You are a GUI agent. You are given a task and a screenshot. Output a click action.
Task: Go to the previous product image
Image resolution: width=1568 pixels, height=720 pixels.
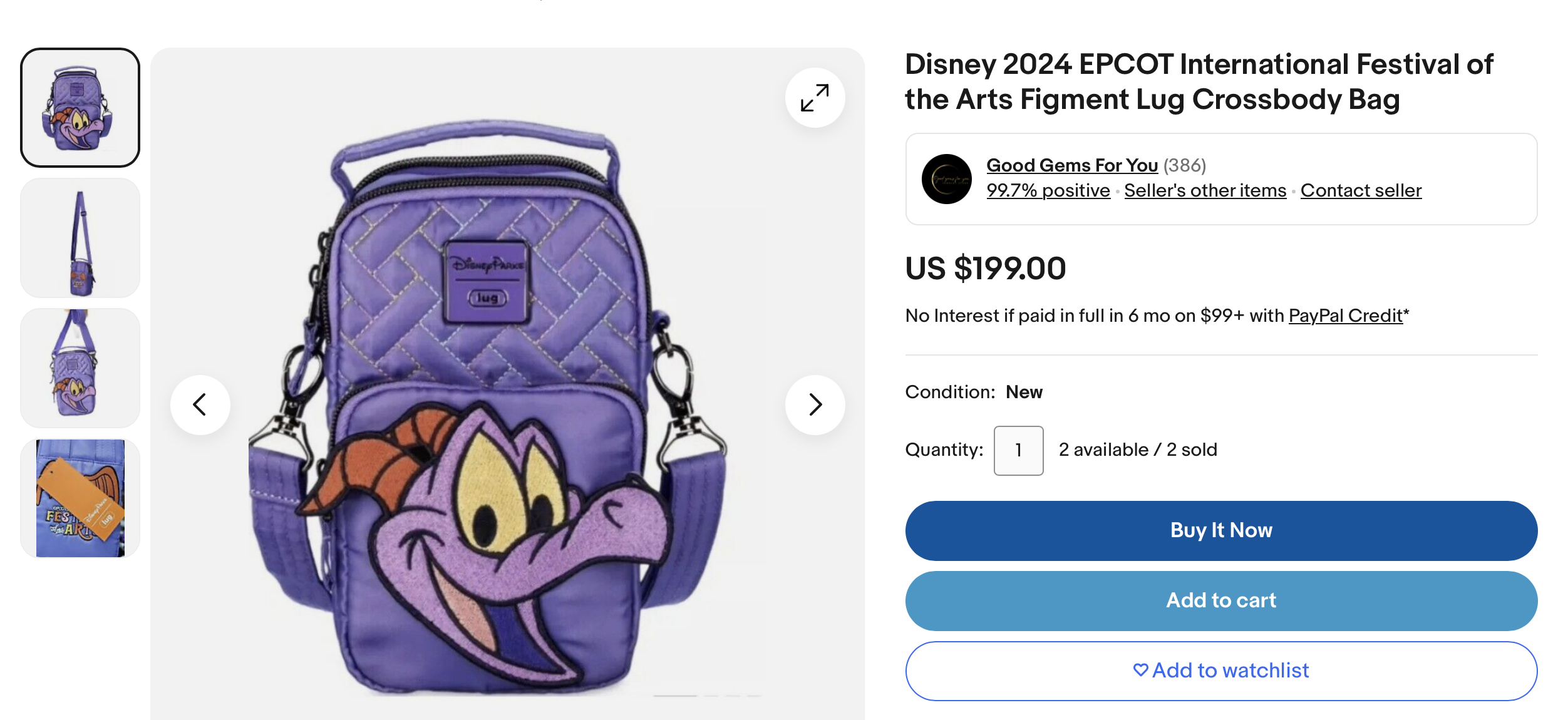tap(200, 404)
